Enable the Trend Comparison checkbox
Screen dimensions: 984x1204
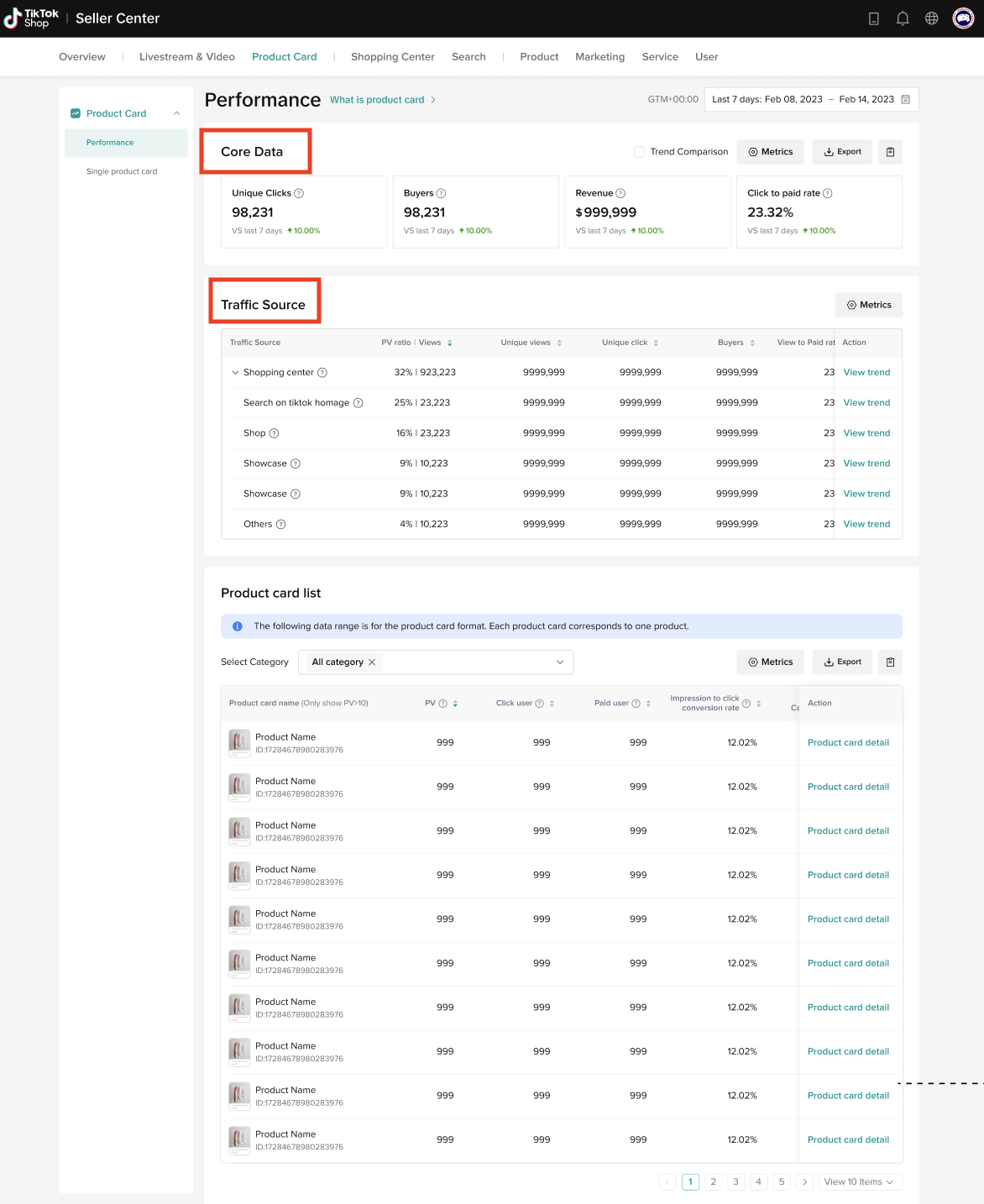[640, 152]
